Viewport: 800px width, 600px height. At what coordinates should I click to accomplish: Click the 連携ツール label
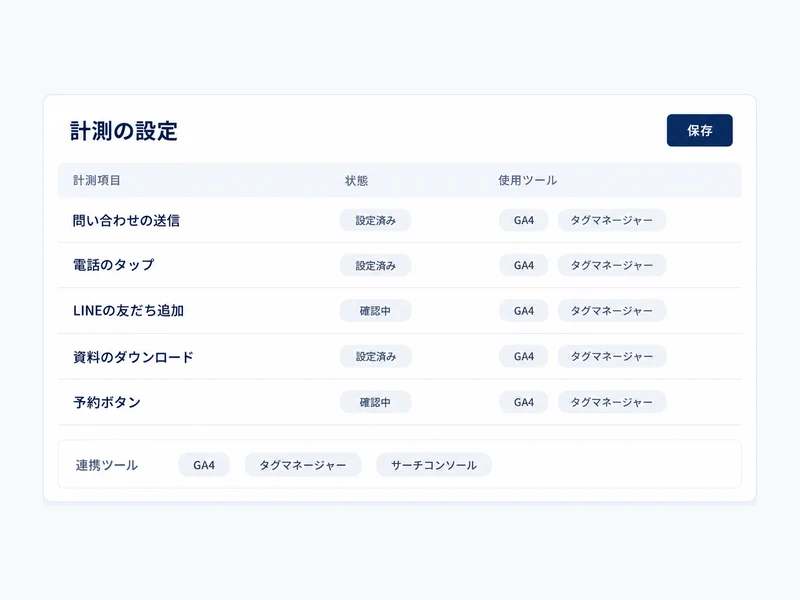tap(107, 465)
